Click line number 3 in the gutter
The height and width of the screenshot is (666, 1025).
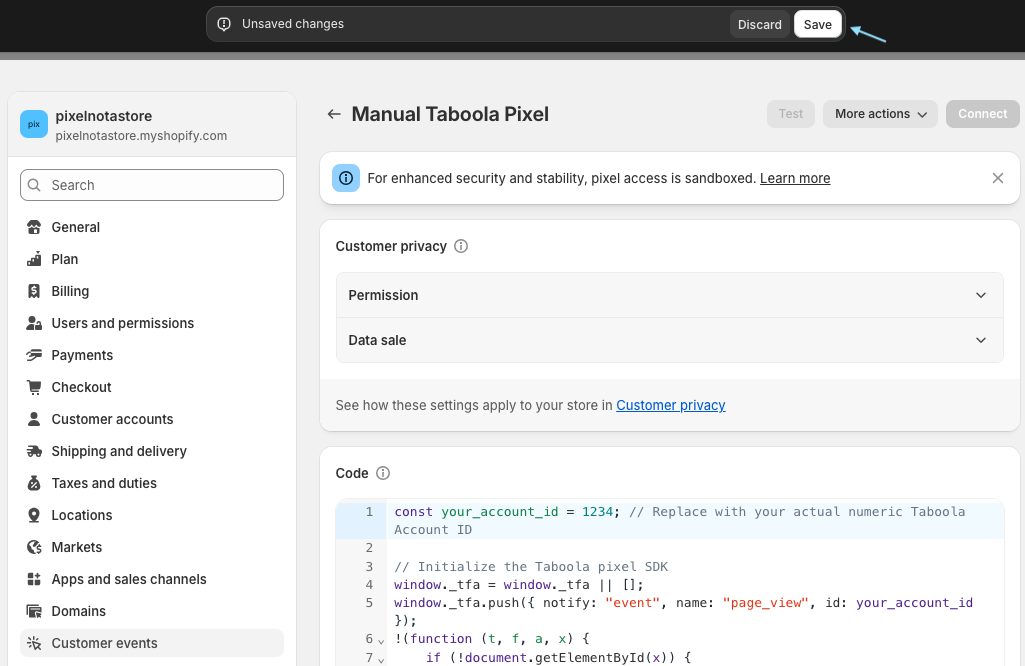[x=369, y=567]
